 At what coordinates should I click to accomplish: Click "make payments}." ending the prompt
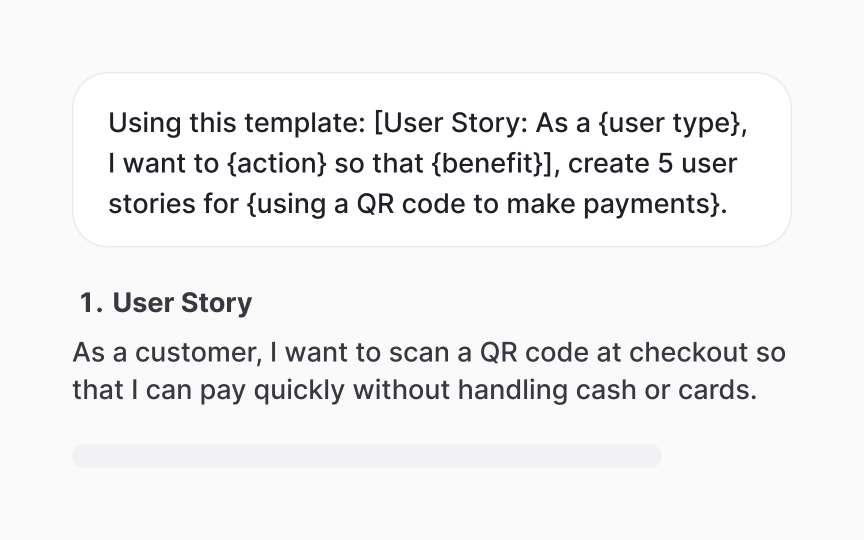[617, 204]
